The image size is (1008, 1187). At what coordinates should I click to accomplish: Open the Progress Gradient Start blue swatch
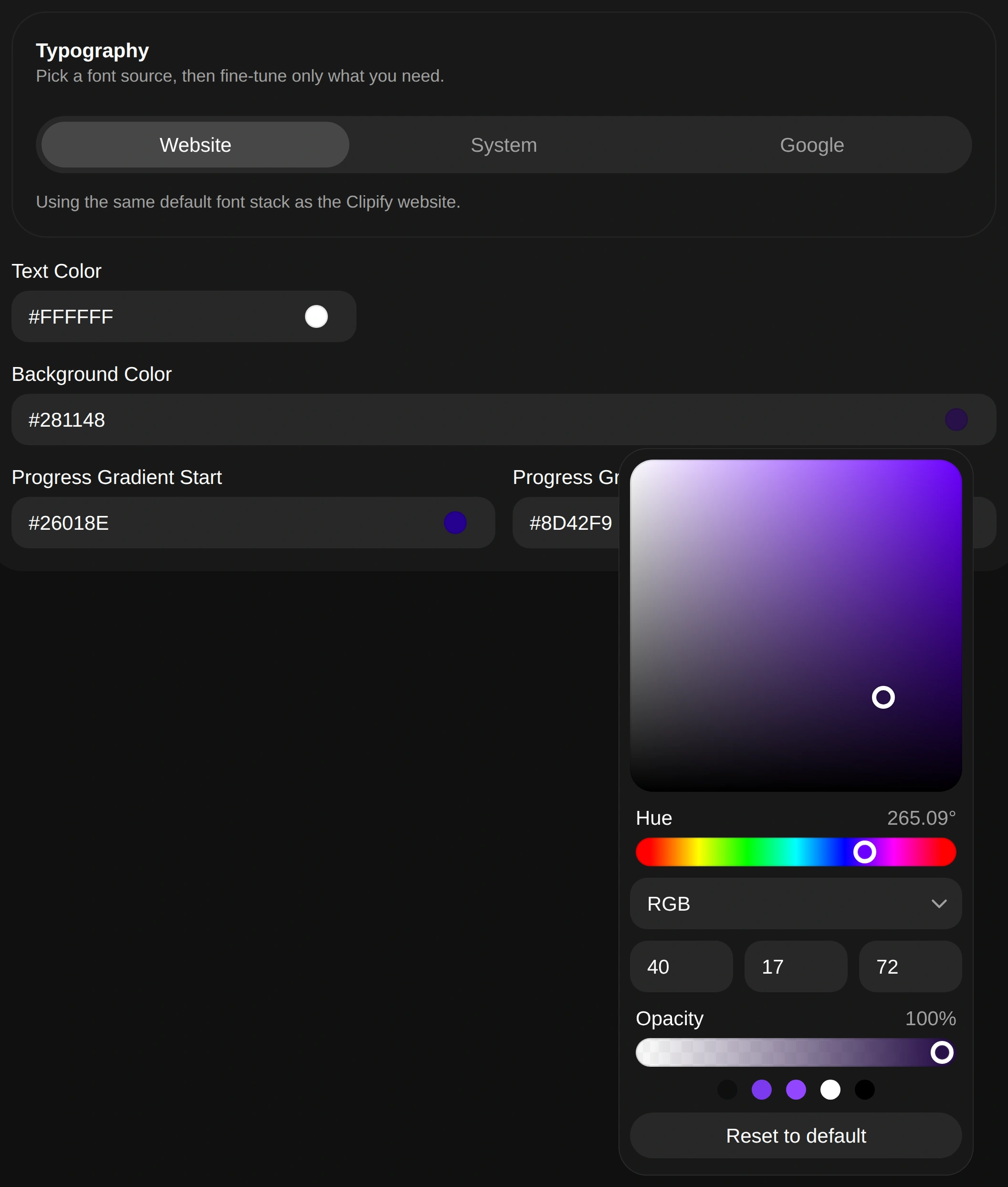[x=455, y=523]
